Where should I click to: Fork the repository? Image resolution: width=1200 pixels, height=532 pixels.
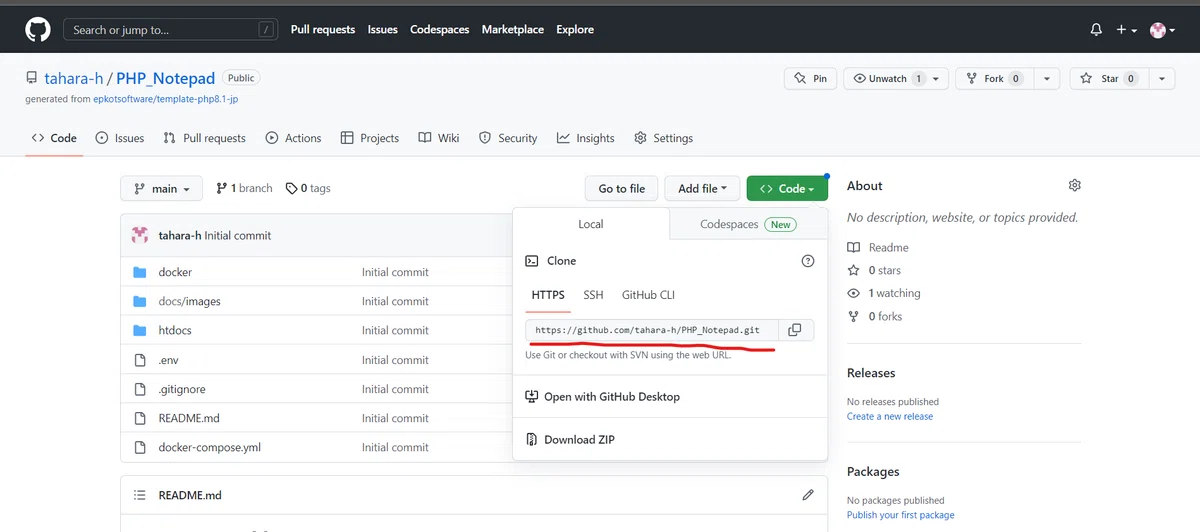click(x=993, y=78)
